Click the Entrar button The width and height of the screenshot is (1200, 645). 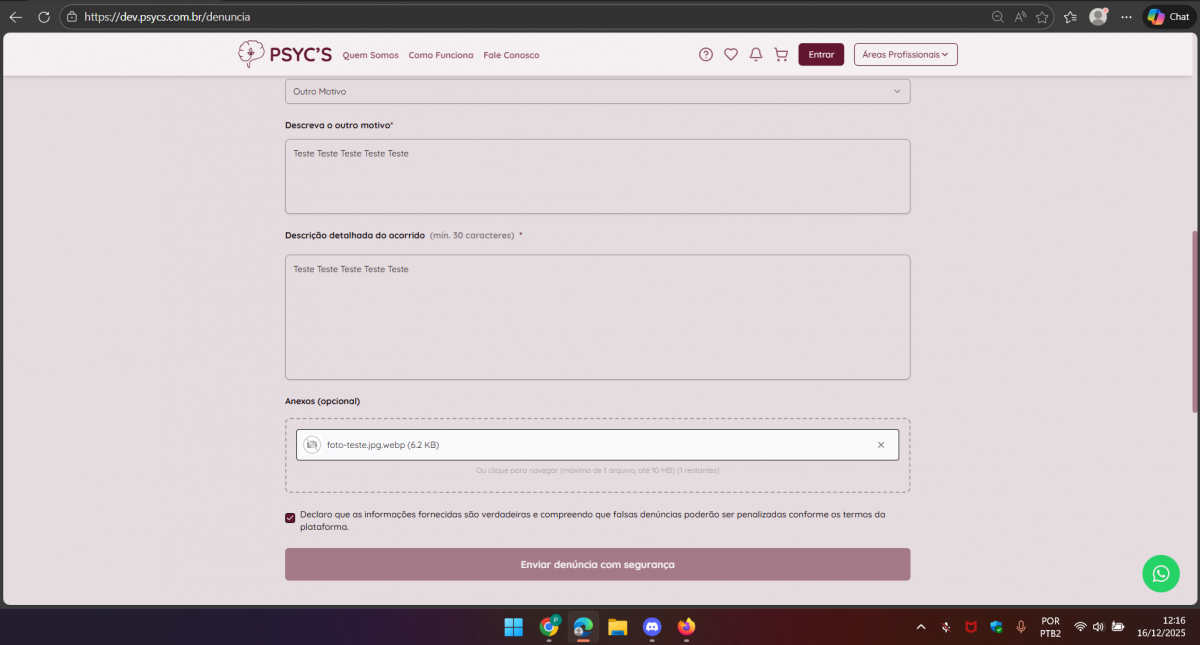click(x=821, y=55)
